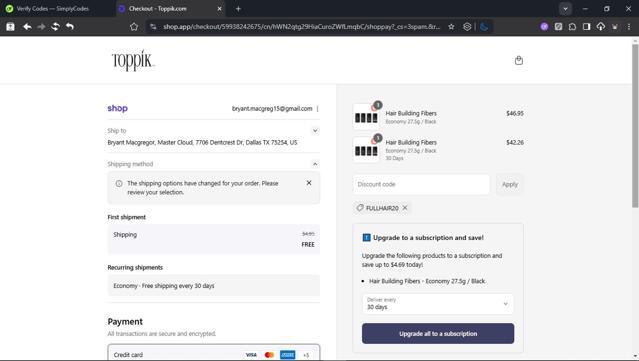
Task: Bookmark this page with star icon
Action: [451, 26]
